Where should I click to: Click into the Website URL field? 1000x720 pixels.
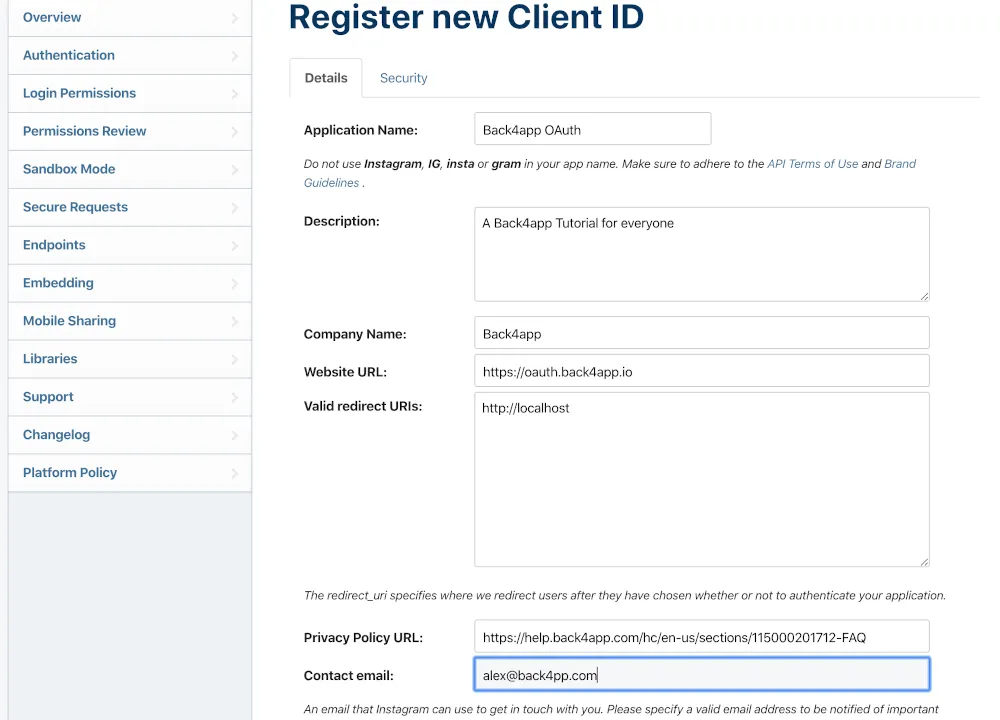702,371
